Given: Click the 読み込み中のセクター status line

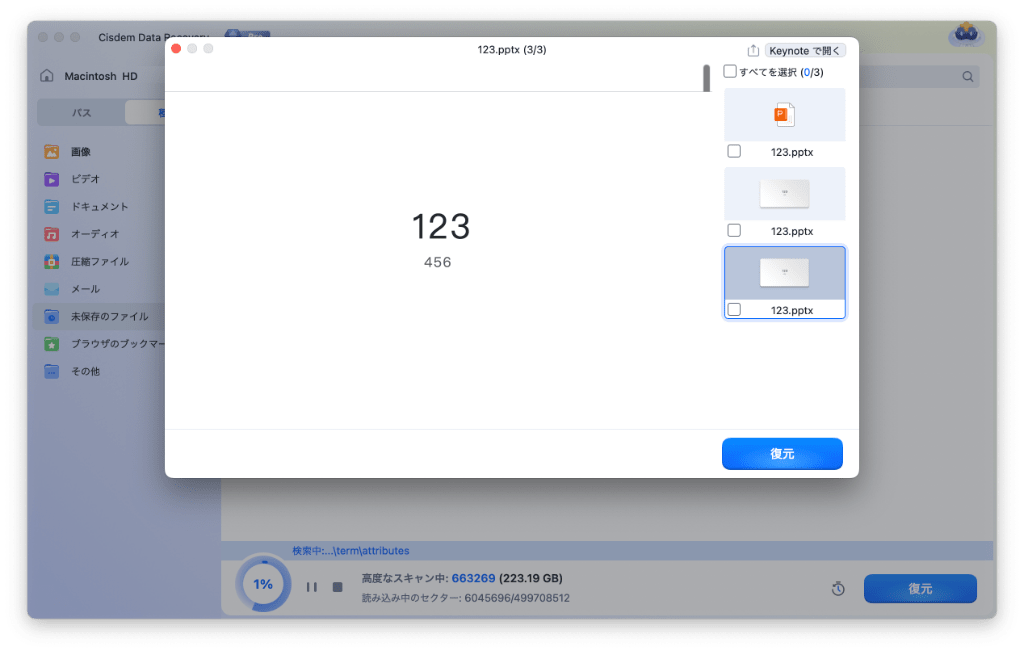Looking at the screenshot, I should [x=466, y=598].
